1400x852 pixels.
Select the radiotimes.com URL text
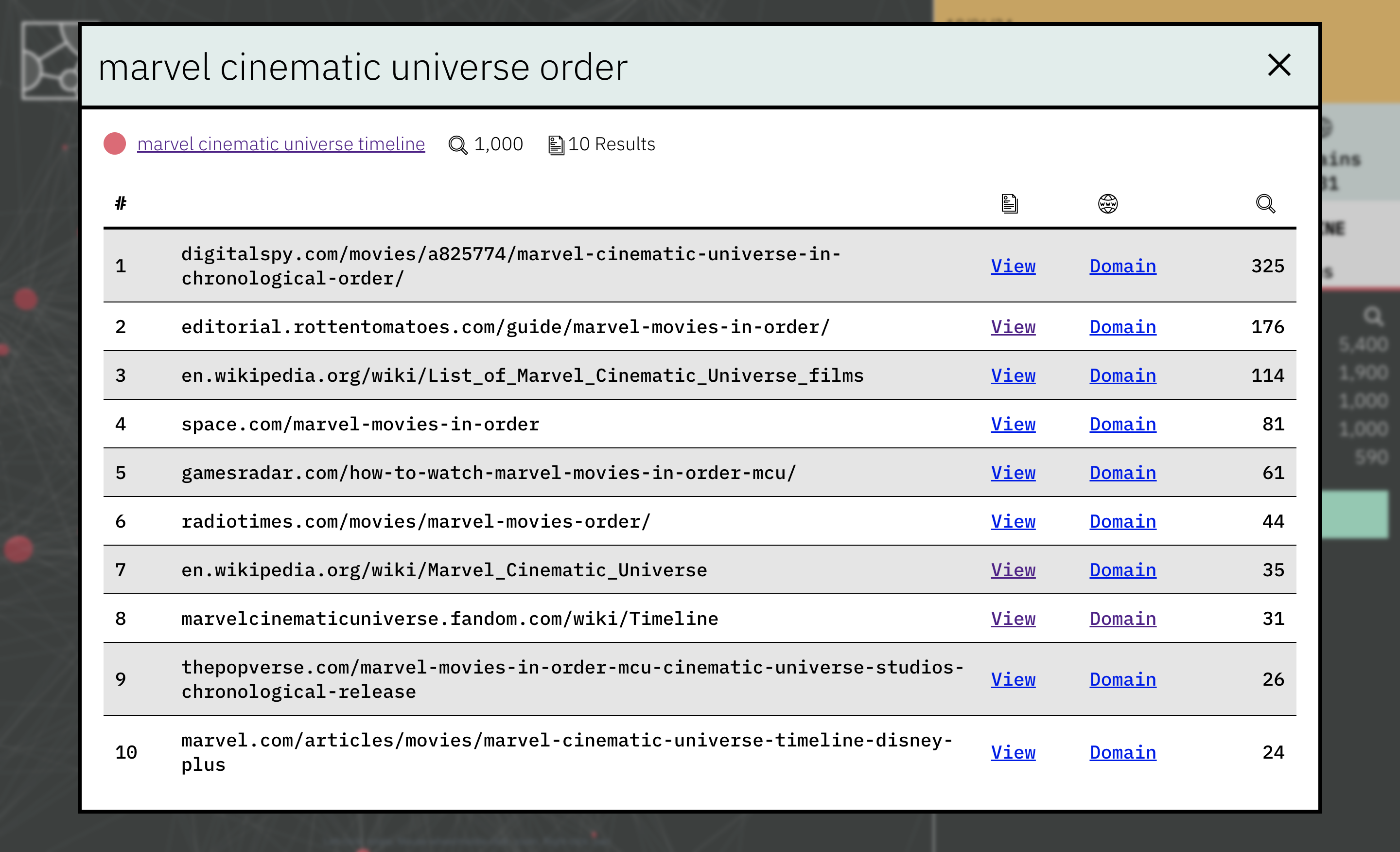416,521
